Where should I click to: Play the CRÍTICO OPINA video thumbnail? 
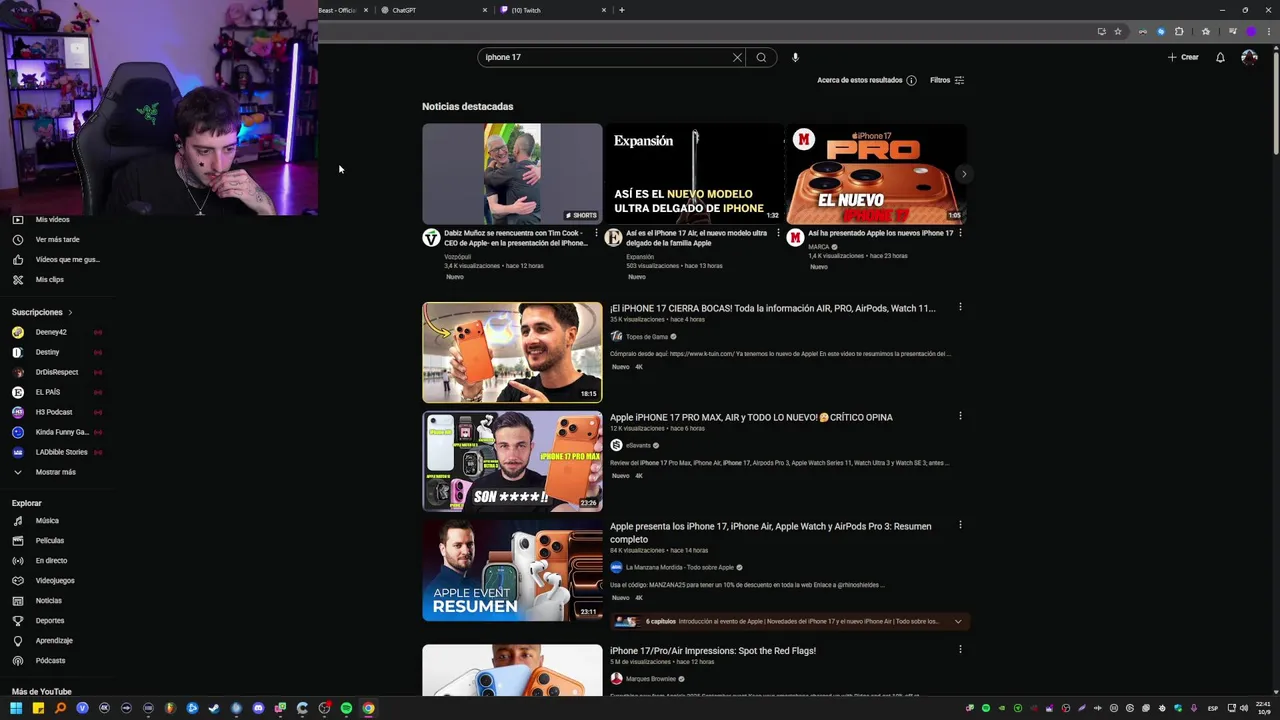[512, 461]
